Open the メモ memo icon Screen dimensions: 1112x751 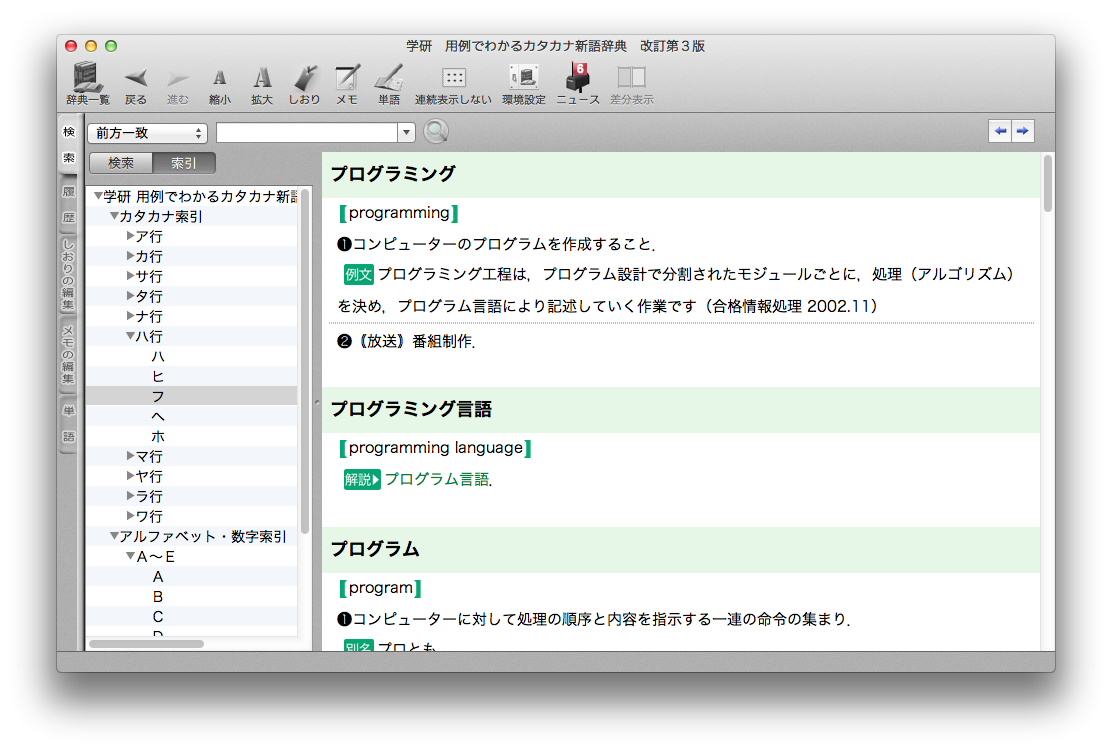pyautogui.click(x=347, y=78)
